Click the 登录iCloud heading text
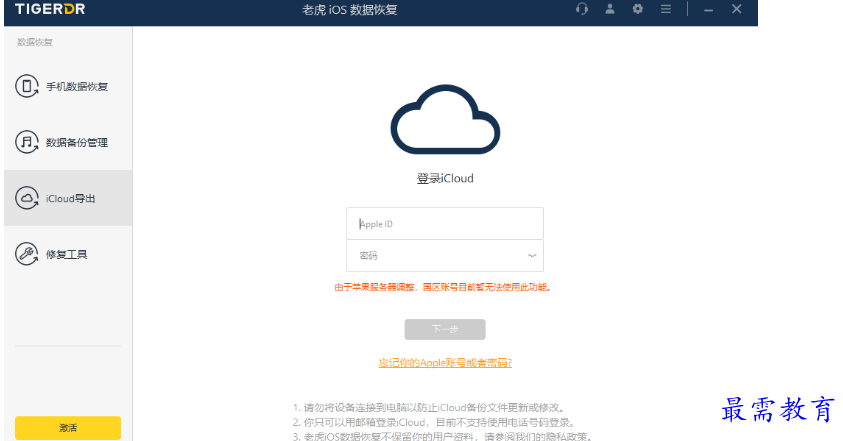This screenshot has height=441, width=843. point(445,179)
